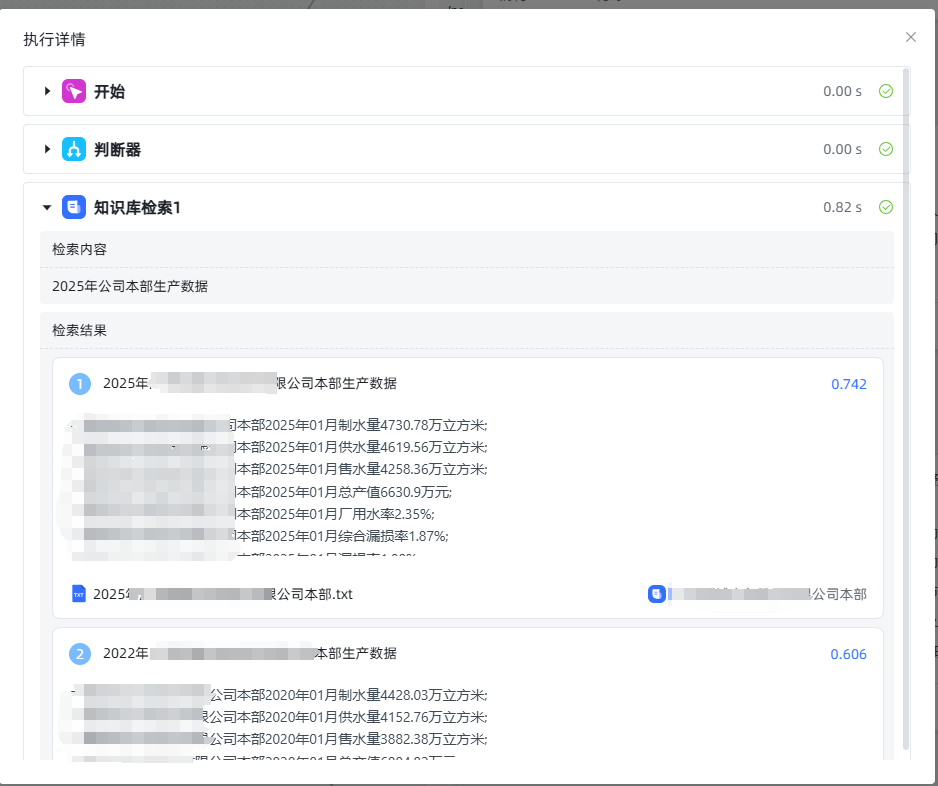Click the 0.82 s duration value
The height and width of the screenshot is (786, 938).
[842, 207]
